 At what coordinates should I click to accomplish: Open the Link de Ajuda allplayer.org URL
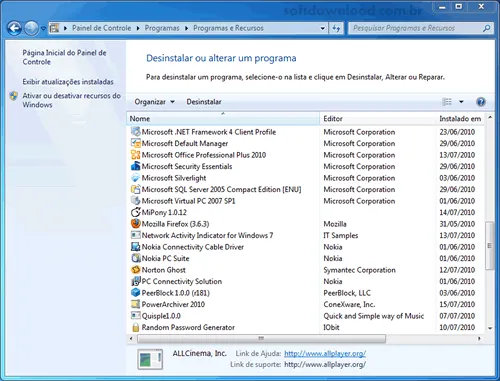click(x=325, y=353)
